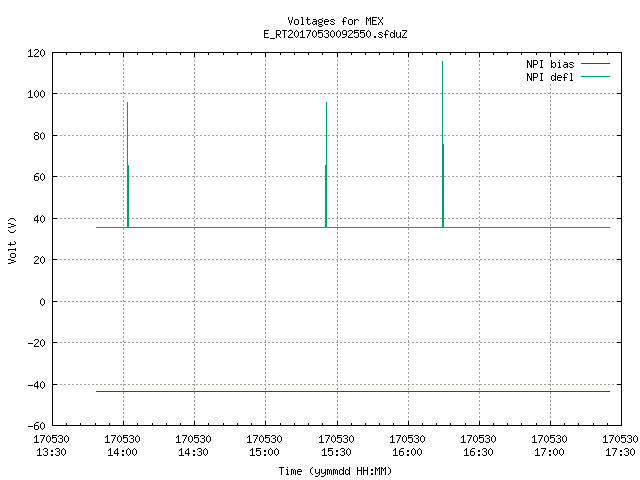Click the y-axis tick value 20
The height and width of the screenshot is (480, 640).
tap(39, 260)
